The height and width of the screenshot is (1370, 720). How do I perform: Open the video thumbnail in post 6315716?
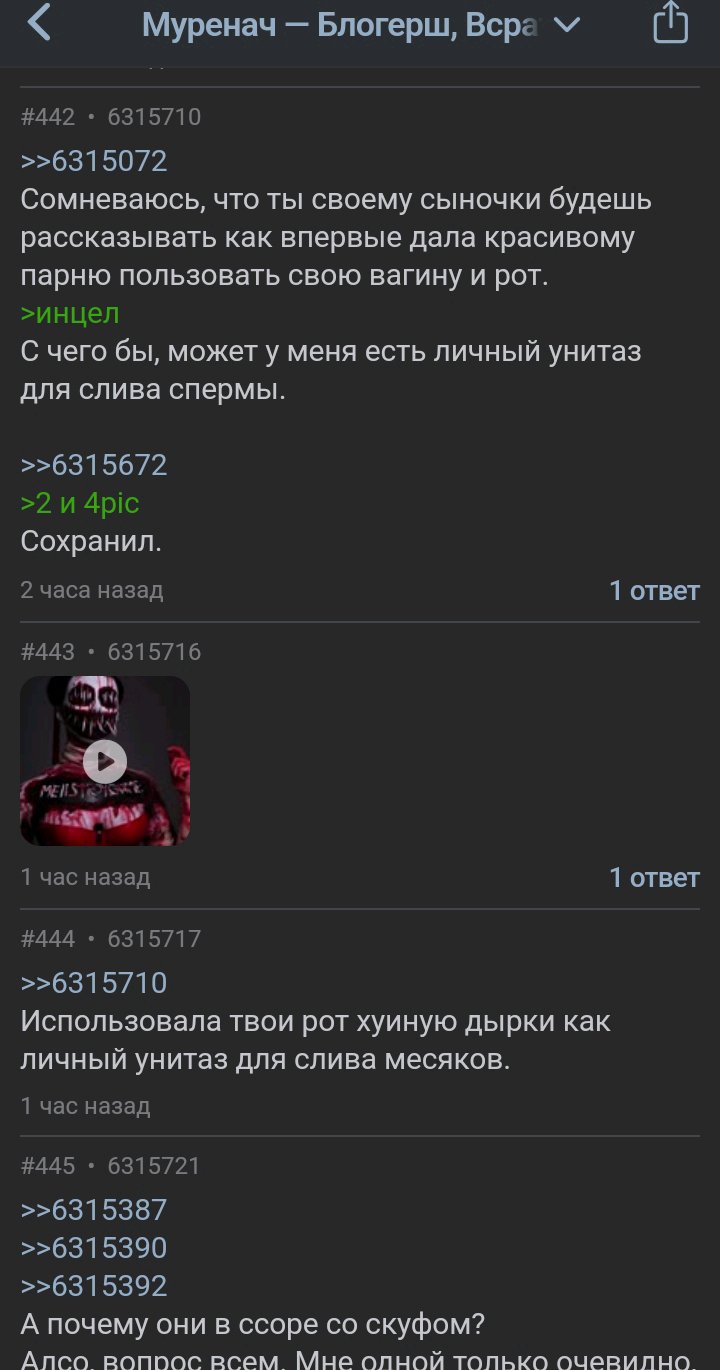pos(105,761)
